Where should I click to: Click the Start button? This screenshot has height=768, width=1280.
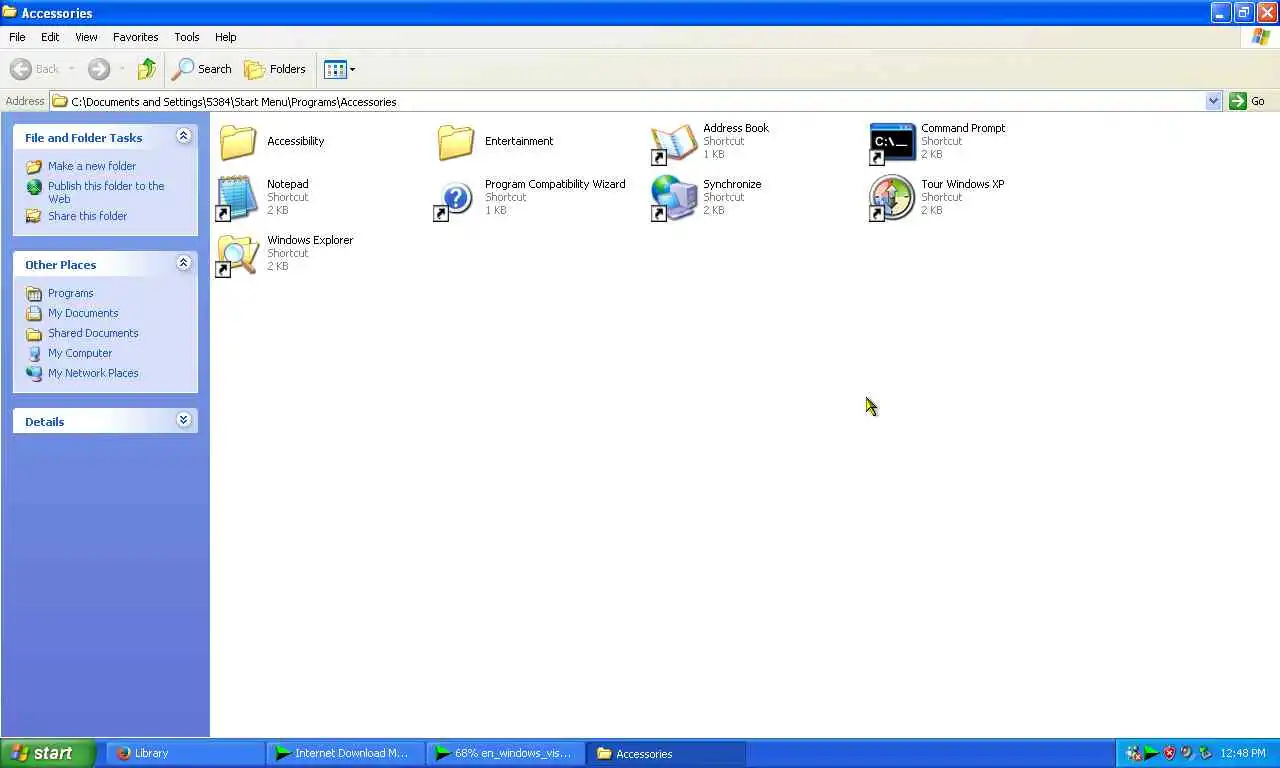pos(47,753)
